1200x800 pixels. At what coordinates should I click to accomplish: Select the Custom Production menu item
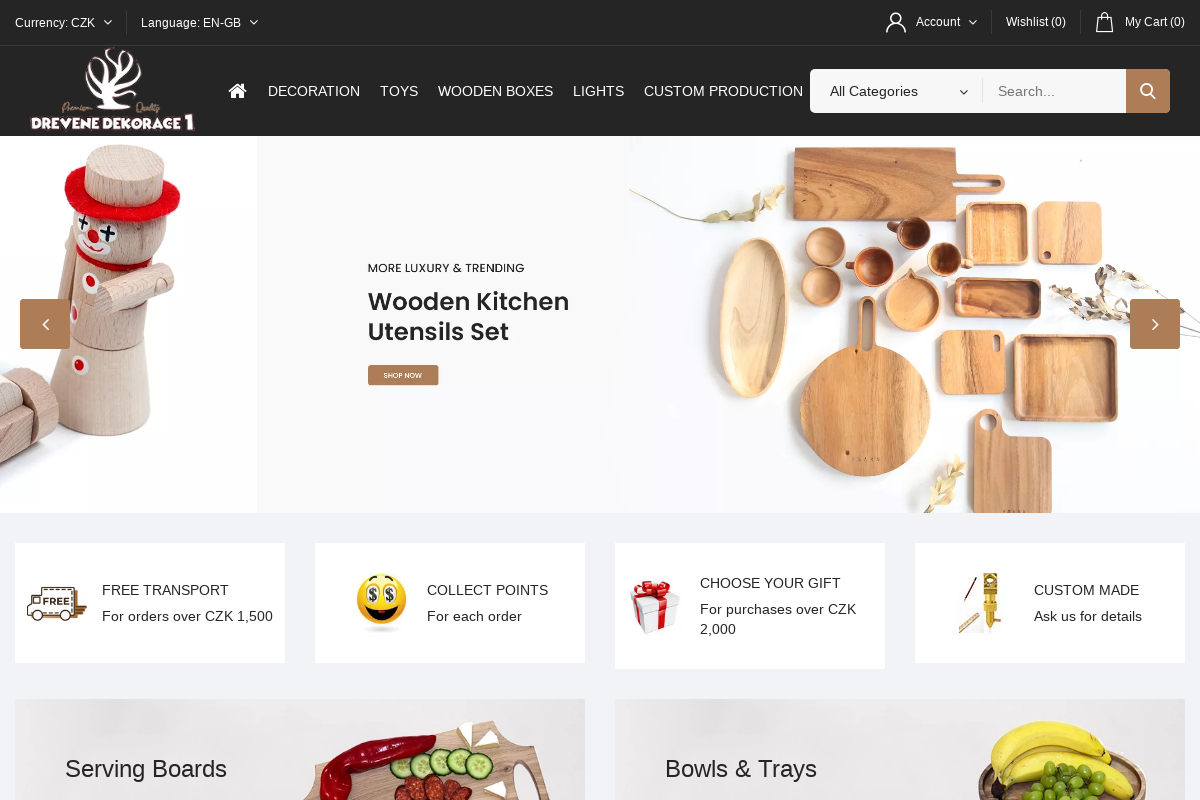click(x=723, y=91)
